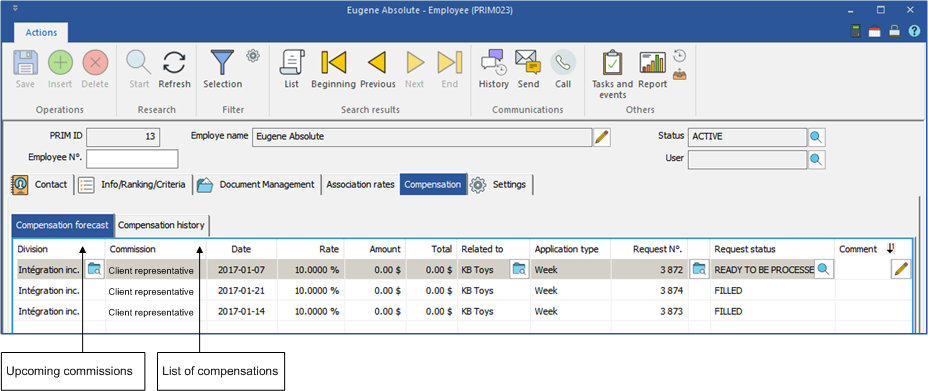Click the Employe name field
928x391 pixels.
(x=421, y=137)
